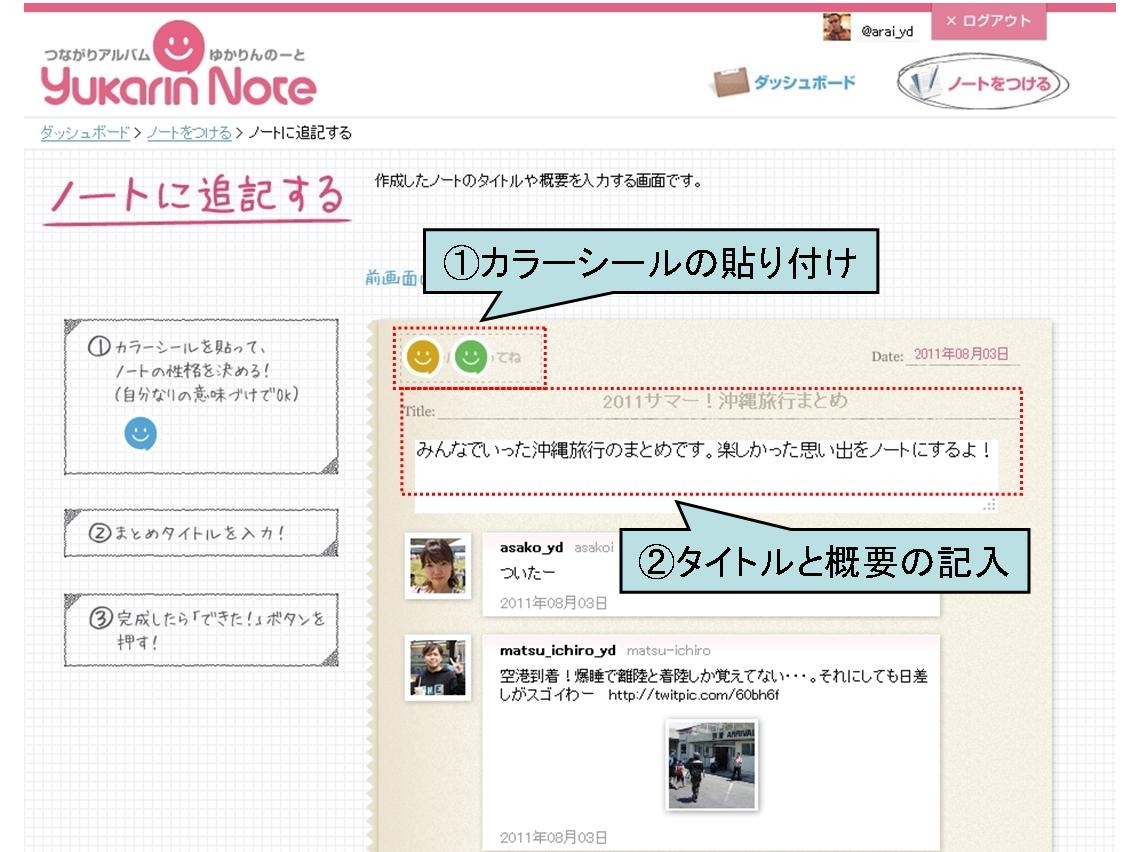This screenshot has width=1136, height=852.
Task: Click the Yukarin Note logo
Action: 179,64
